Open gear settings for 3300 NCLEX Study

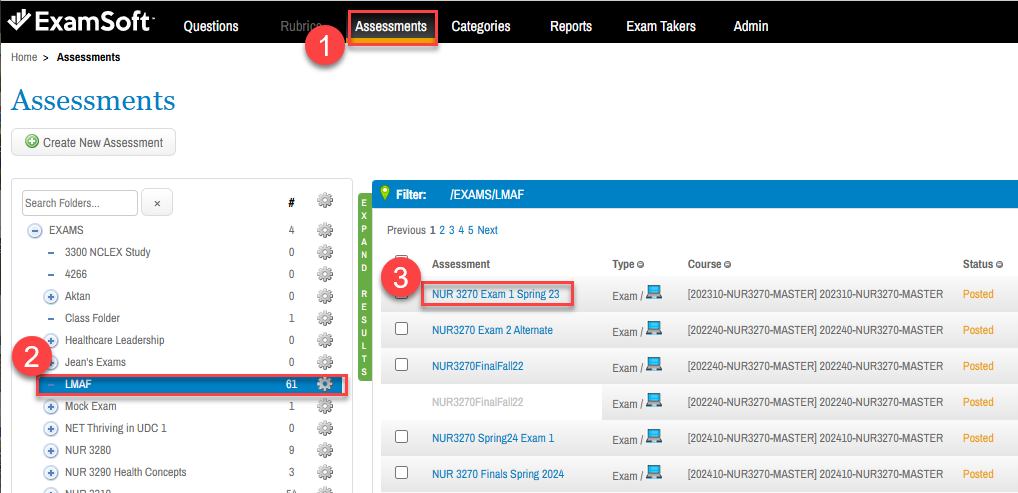325,252
